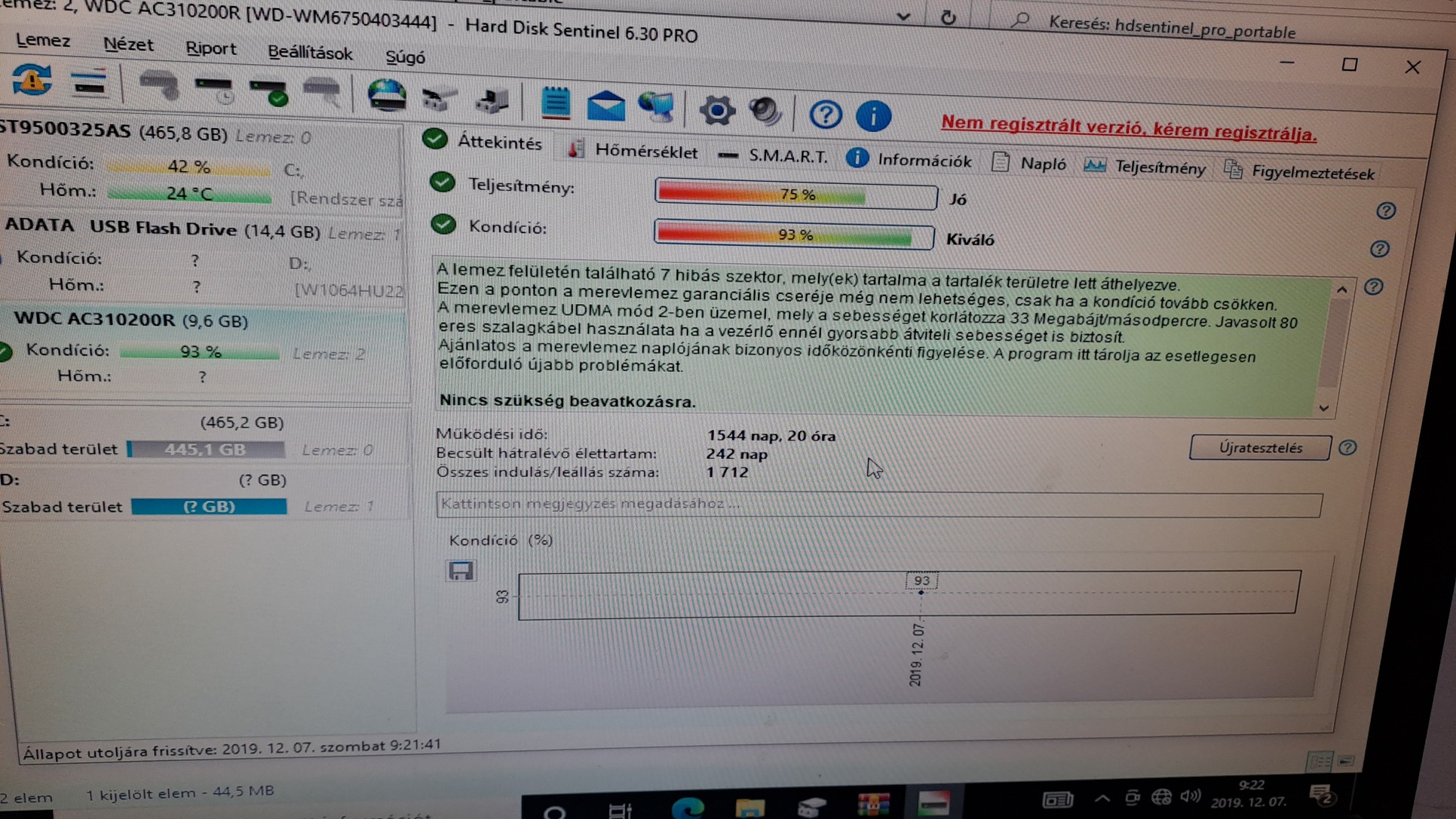The height and width of the screenshot is (819, 1456).
Task: Expand the address bar dropdown chevron
Action: click(x=903, y=17)
